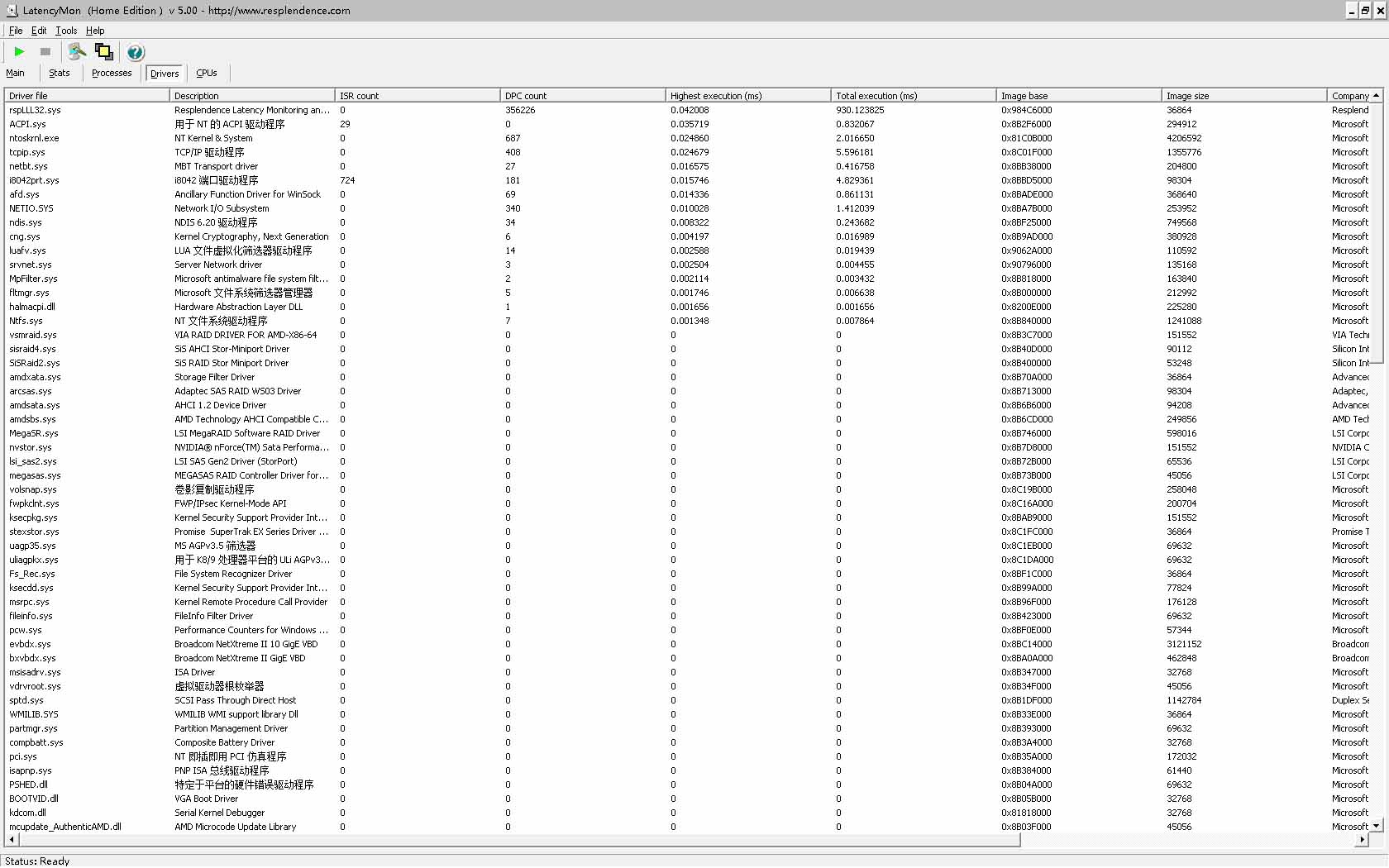1389x868 pixels.
Task: Click DPC count value 356226
Action: coord(520,110)
